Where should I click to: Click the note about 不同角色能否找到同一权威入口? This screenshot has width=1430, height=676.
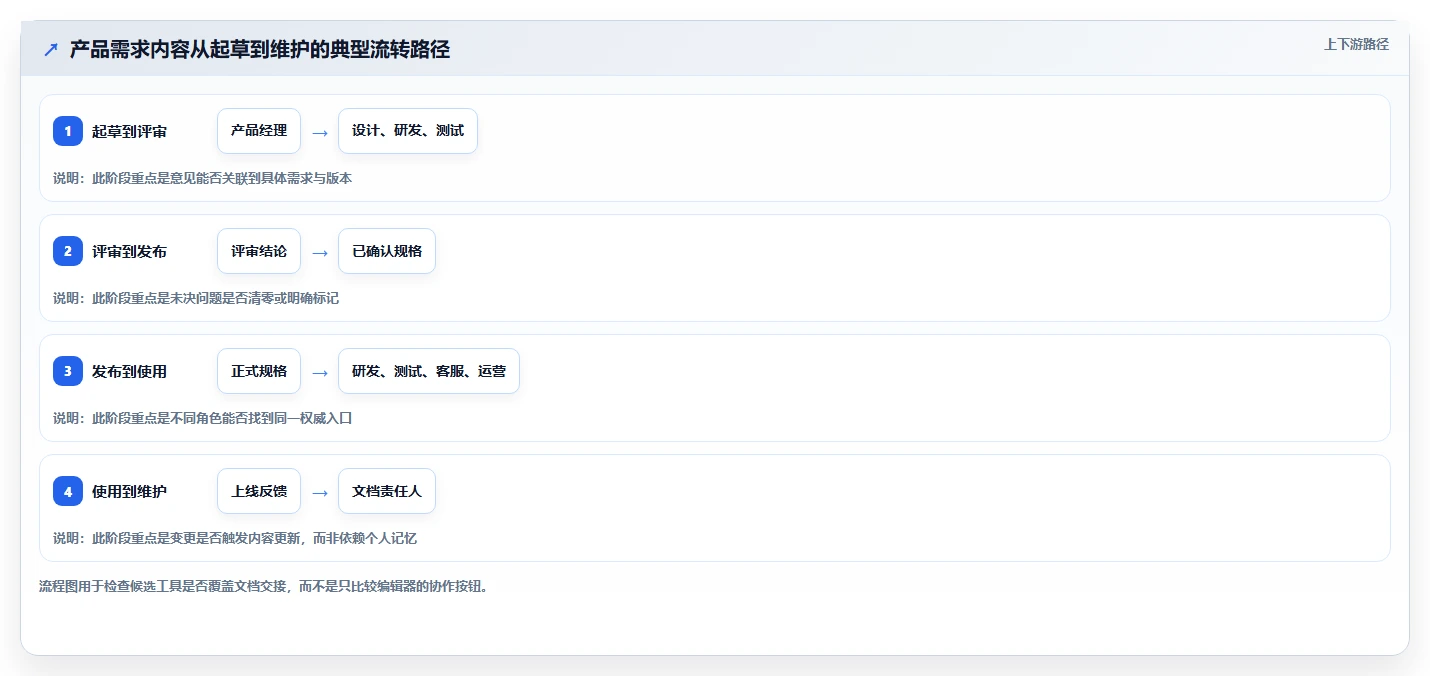[x=203, y=418]
